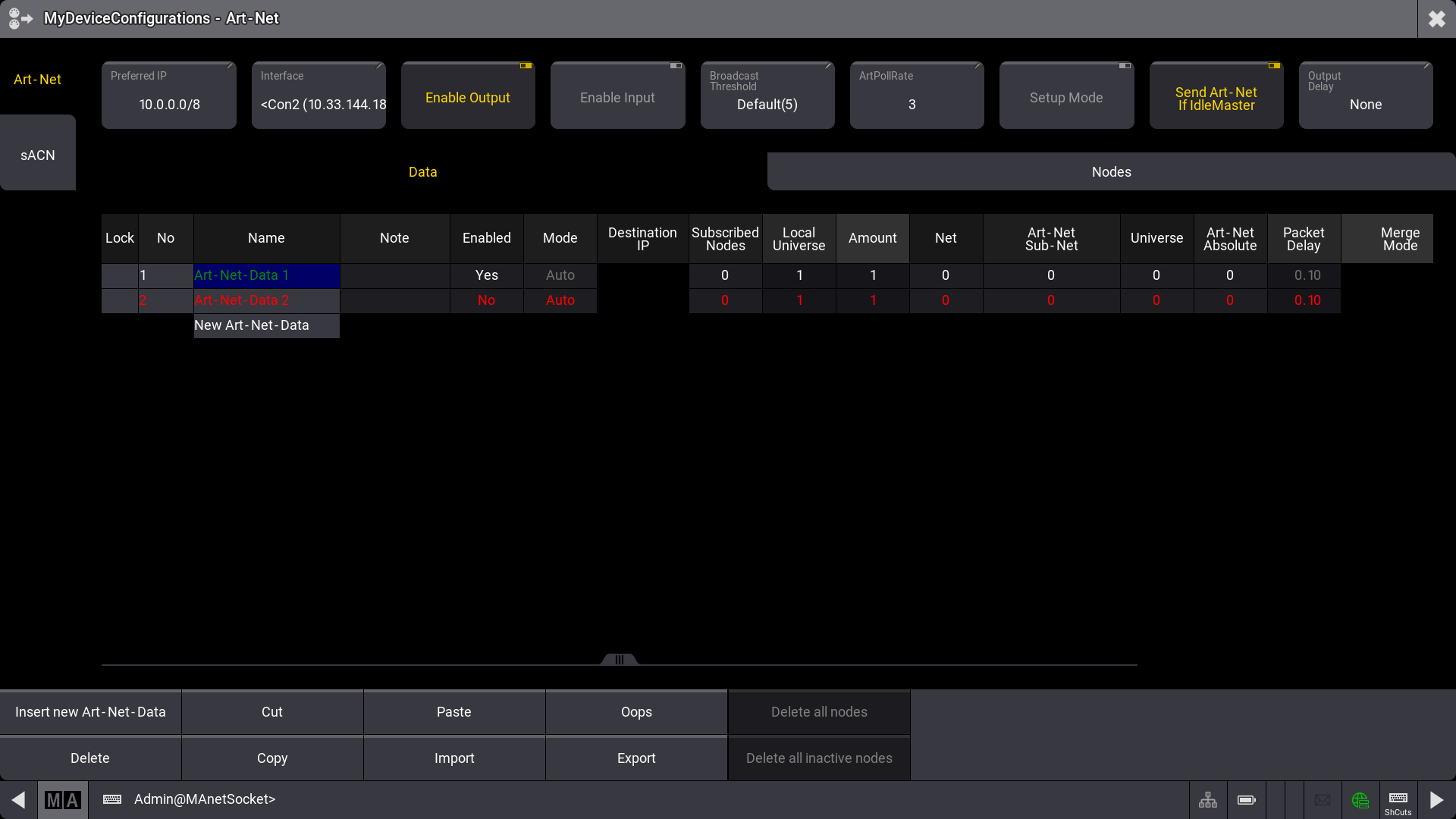Toggle Enable Output
Viewport: 1456px width, 819px height.
click(x=468, y=96)
